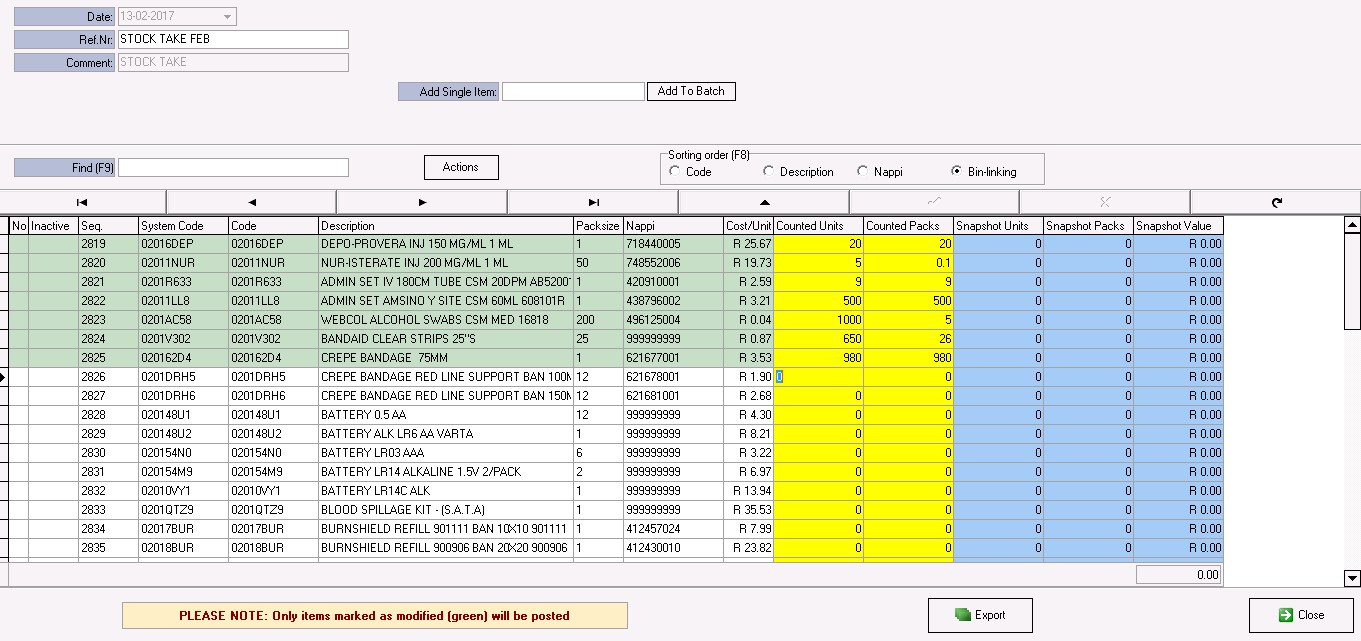Click the Description column header
The image size is (1361, 641).
click(446, 226)
